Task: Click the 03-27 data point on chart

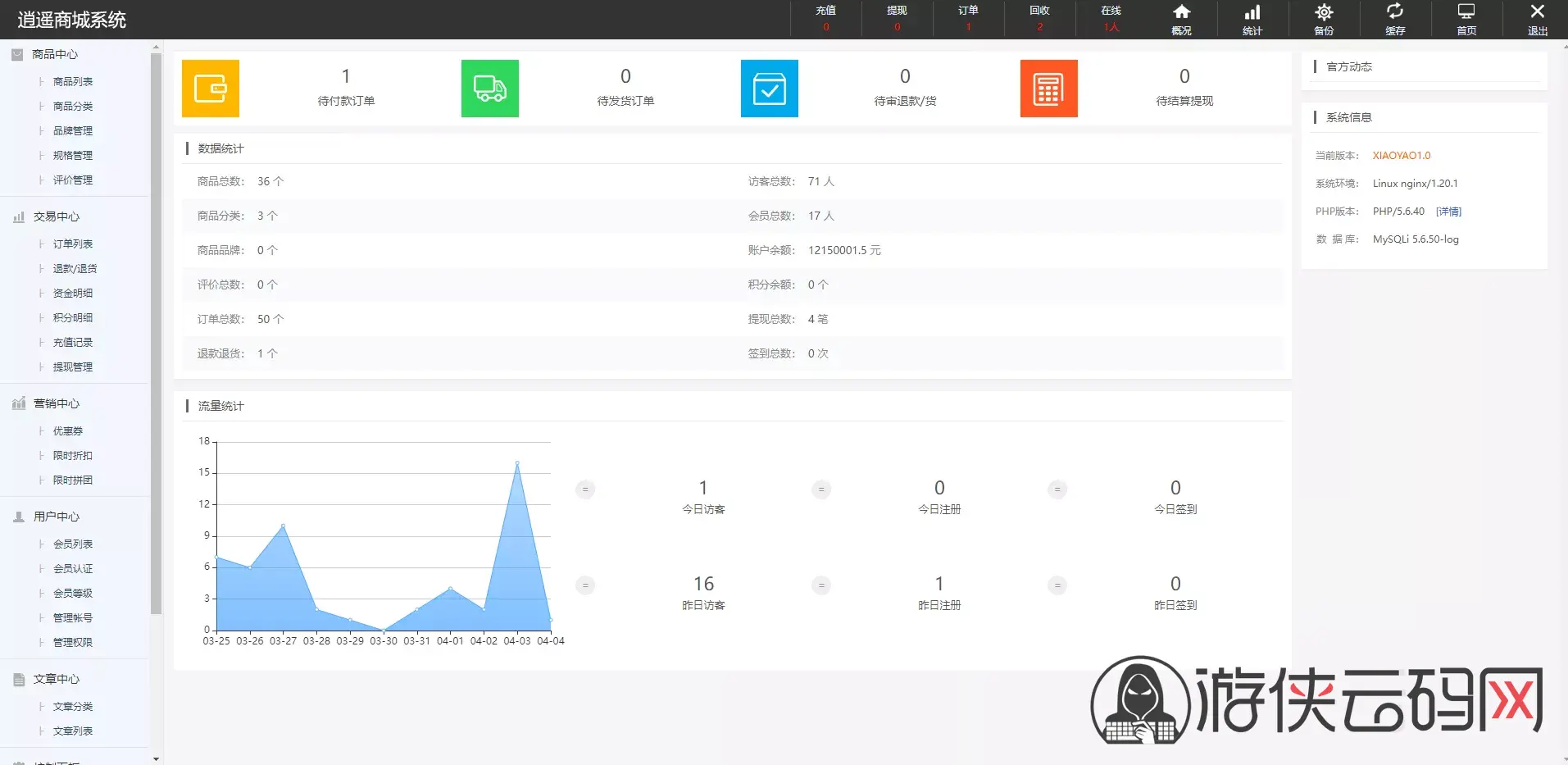Action: point(284,526)
